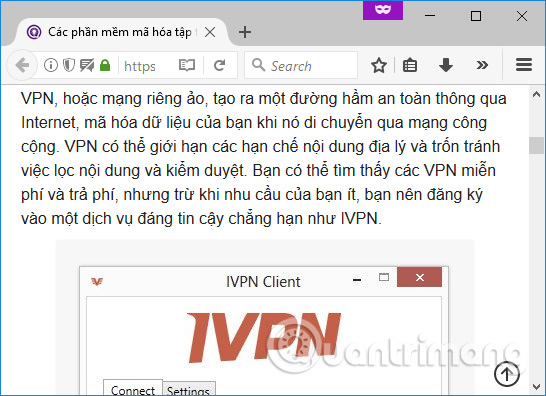Expand more tools chevron (»)
The height and width of the screenshot is (396, 546).
(x=482, y=65)
